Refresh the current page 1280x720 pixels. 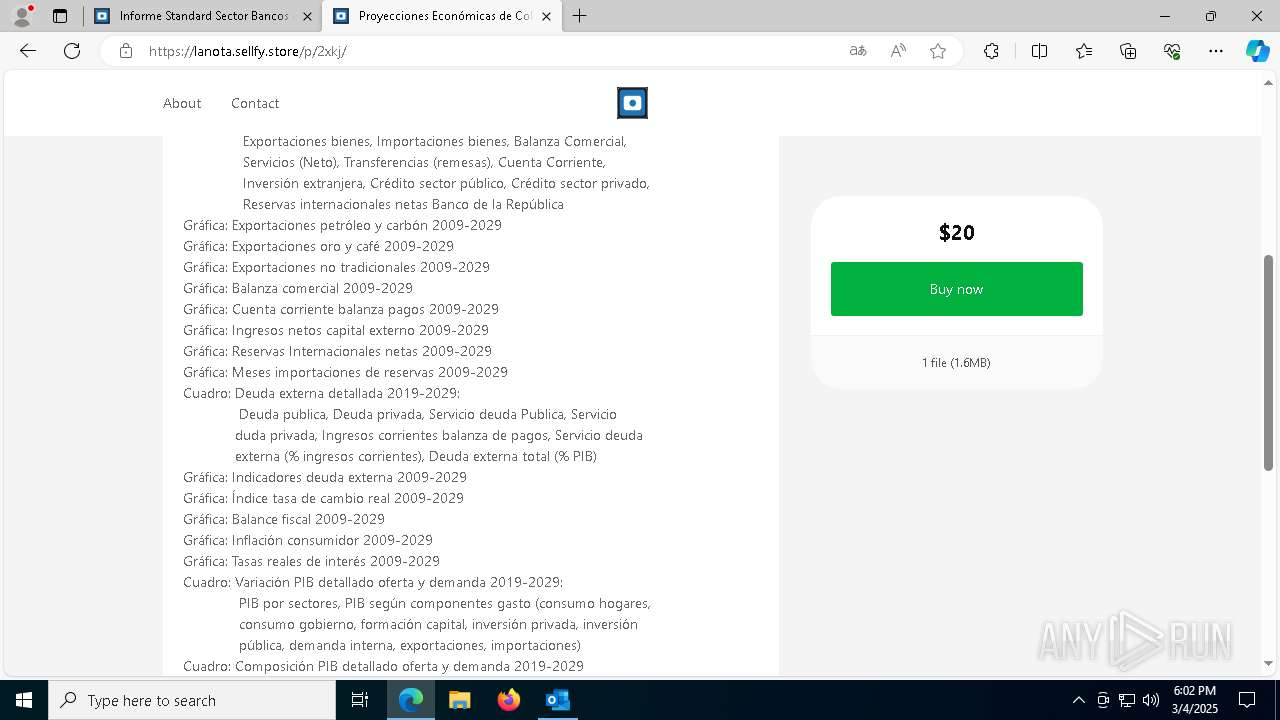[72, 51]
